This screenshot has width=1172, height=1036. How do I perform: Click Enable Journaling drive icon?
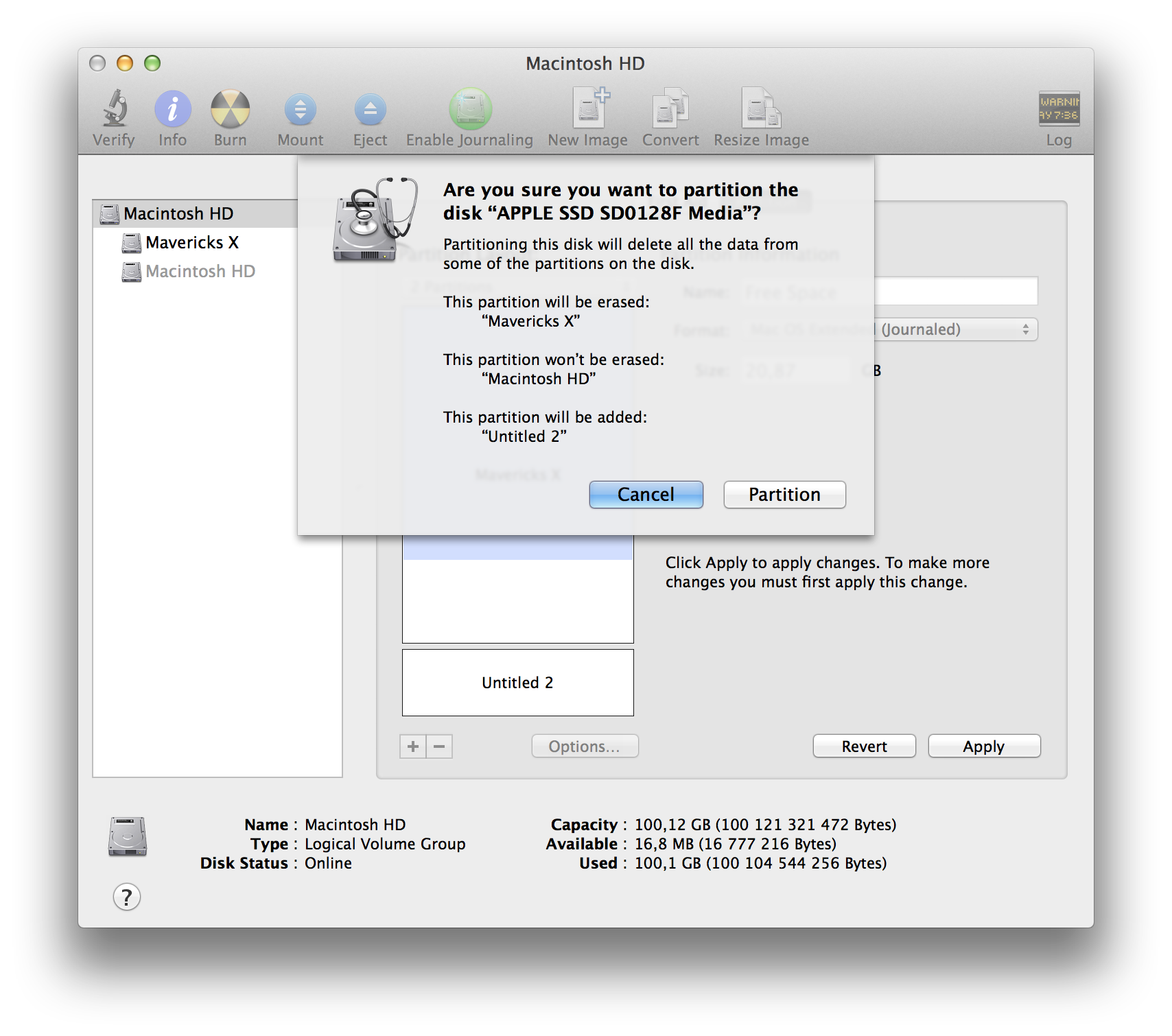pyautogui.click(x=470, y=108)
